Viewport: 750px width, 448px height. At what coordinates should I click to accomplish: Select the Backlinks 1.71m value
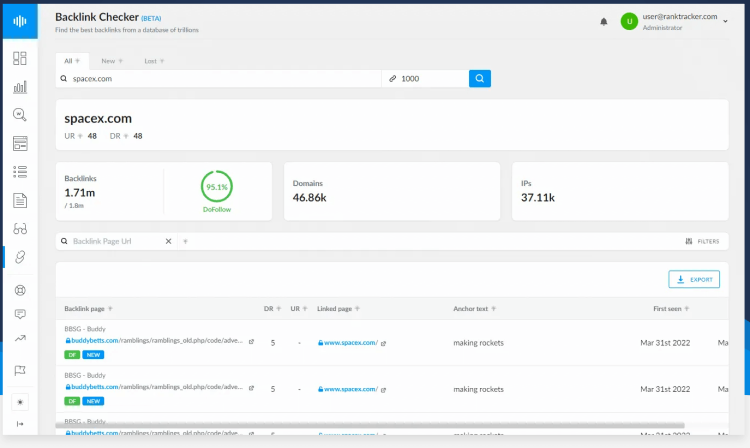pyautogui.click(x=80, y=193)
